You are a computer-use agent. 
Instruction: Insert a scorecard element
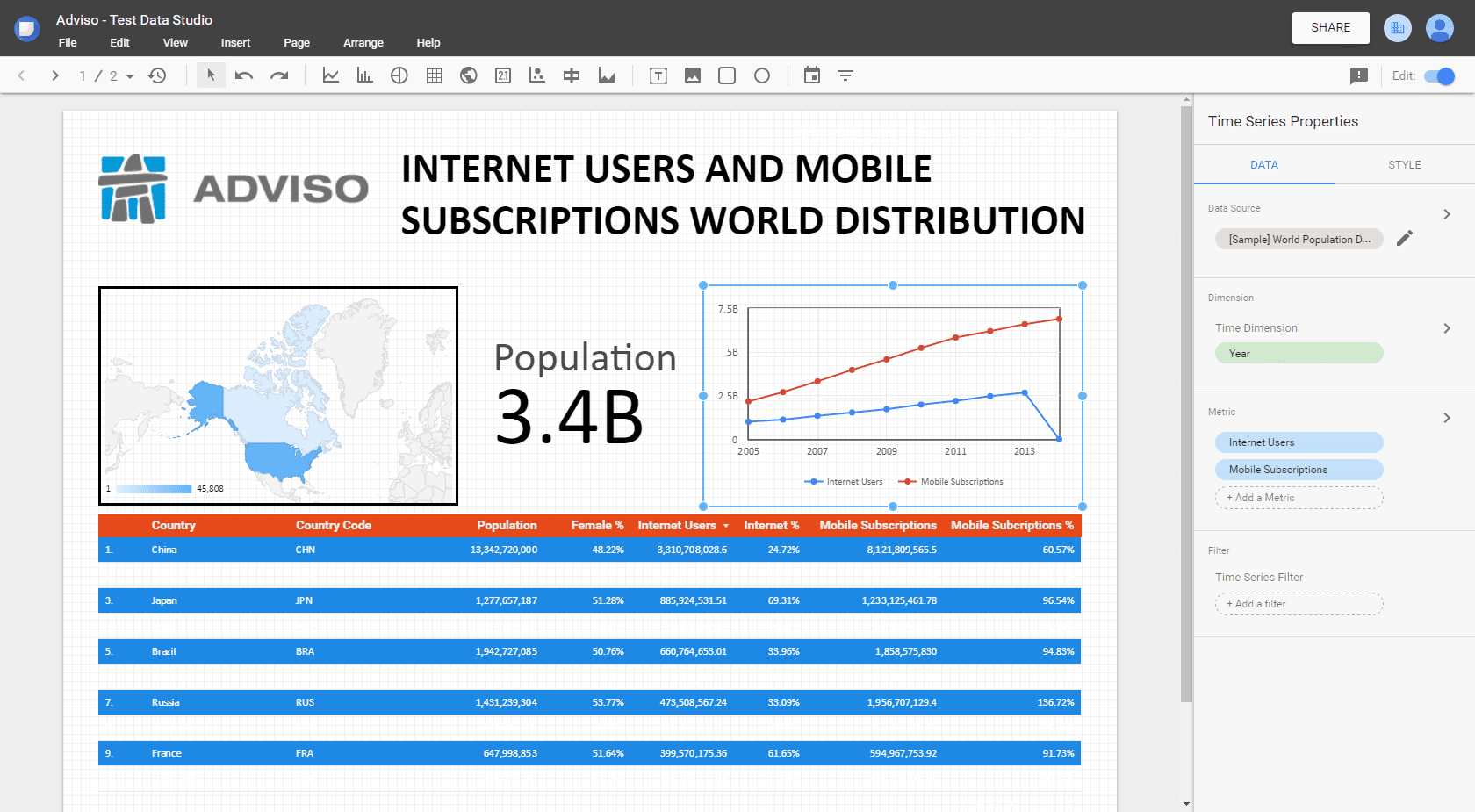coord(503,75)
